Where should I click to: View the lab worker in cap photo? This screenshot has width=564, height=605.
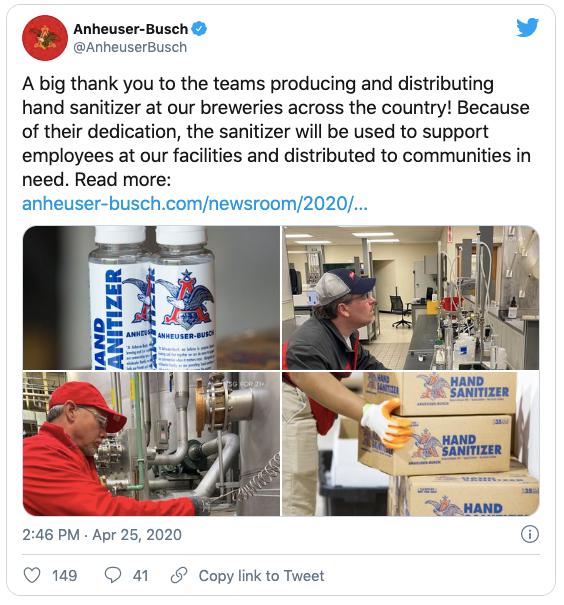click(410, 298)
